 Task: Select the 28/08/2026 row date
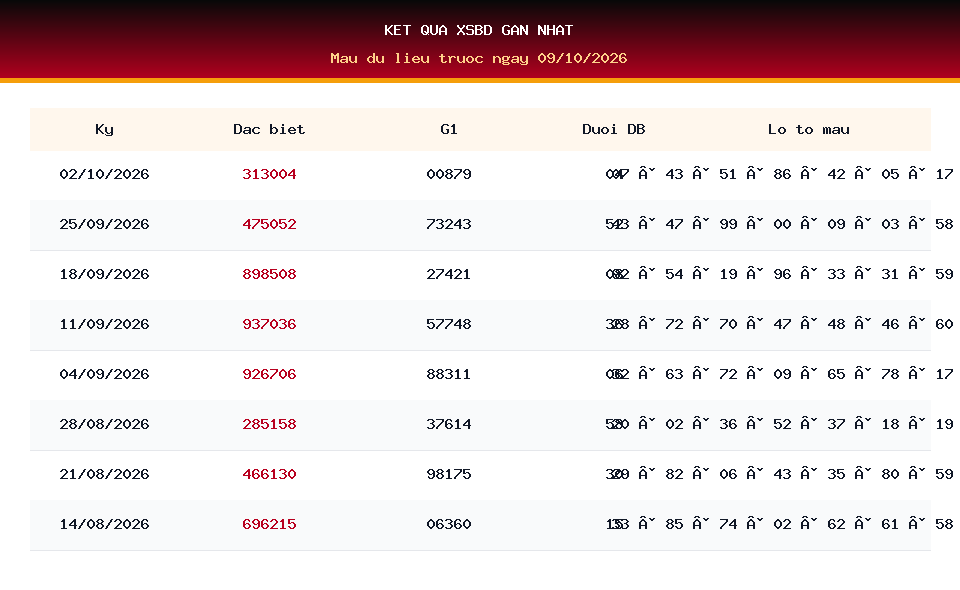(104, 424)
